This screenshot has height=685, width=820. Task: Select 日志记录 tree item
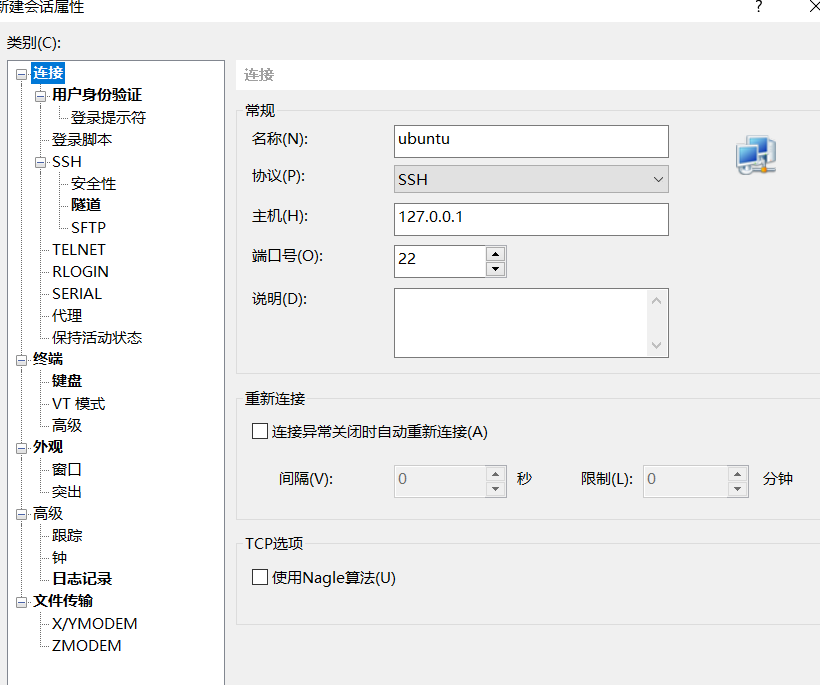click(x=82, y=579)
